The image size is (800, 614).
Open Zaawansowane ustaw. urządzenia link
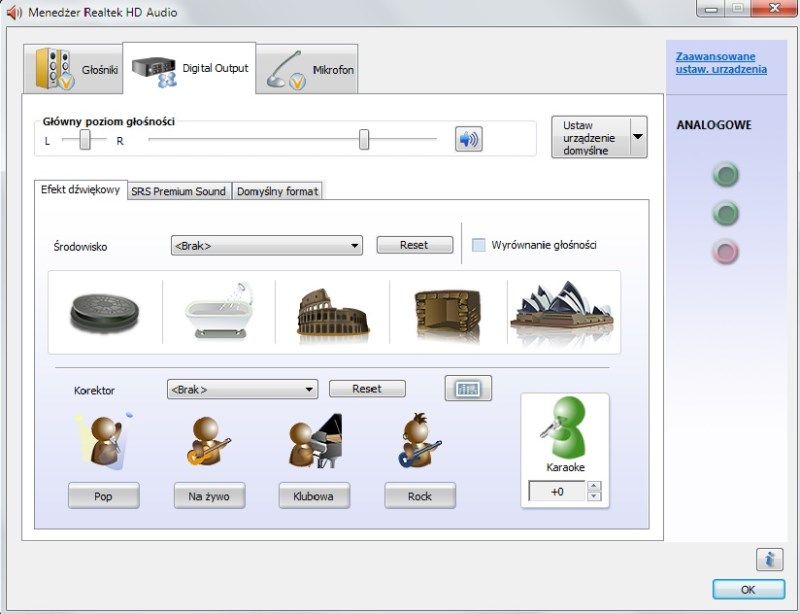[721, 63]
